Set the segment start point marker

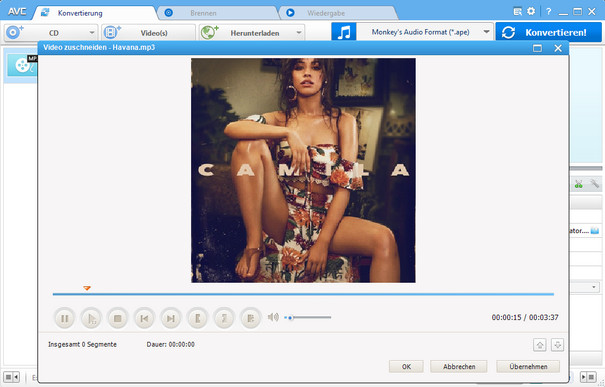197,318
